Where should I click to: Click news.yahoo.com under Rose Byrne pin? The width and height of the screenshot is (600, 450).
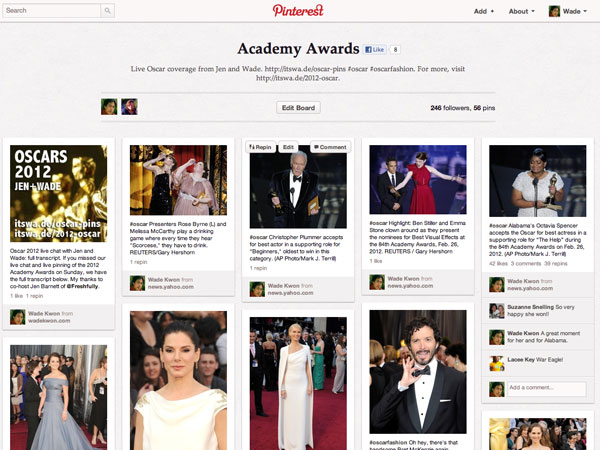pos(171,287)
